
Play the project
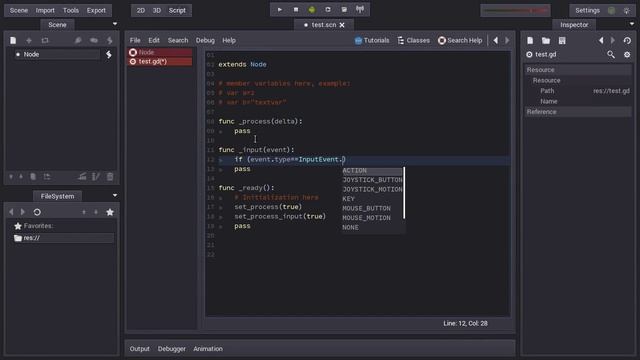click(280, 9)
